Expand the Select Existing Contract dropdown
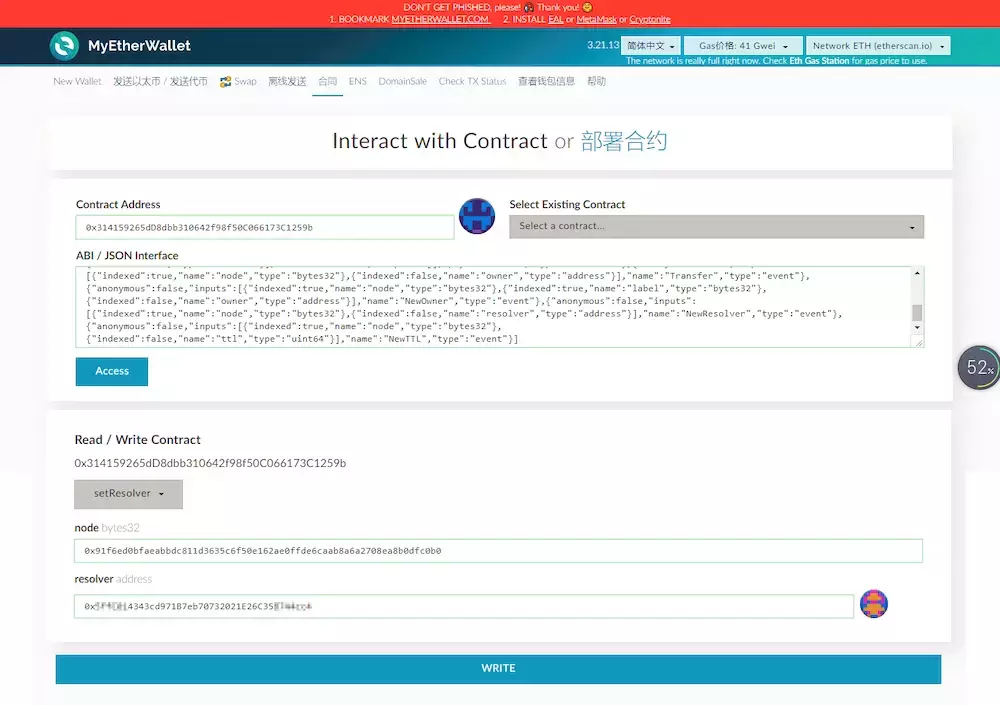Viewport: 1000px width, 705px height. point(716,226)
